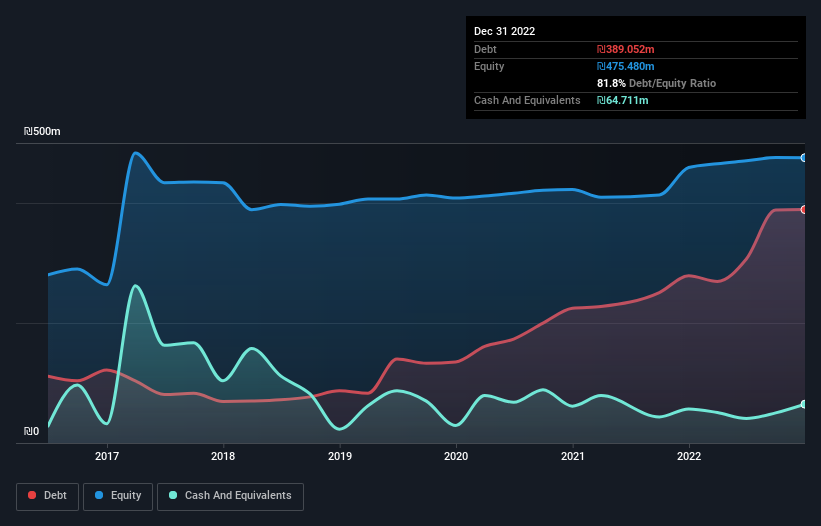Image resolution: width=821 pixels, height=526 pixels.
Task: Click the Dec 31 2022 tooltip date
Action: coord(504,31)
